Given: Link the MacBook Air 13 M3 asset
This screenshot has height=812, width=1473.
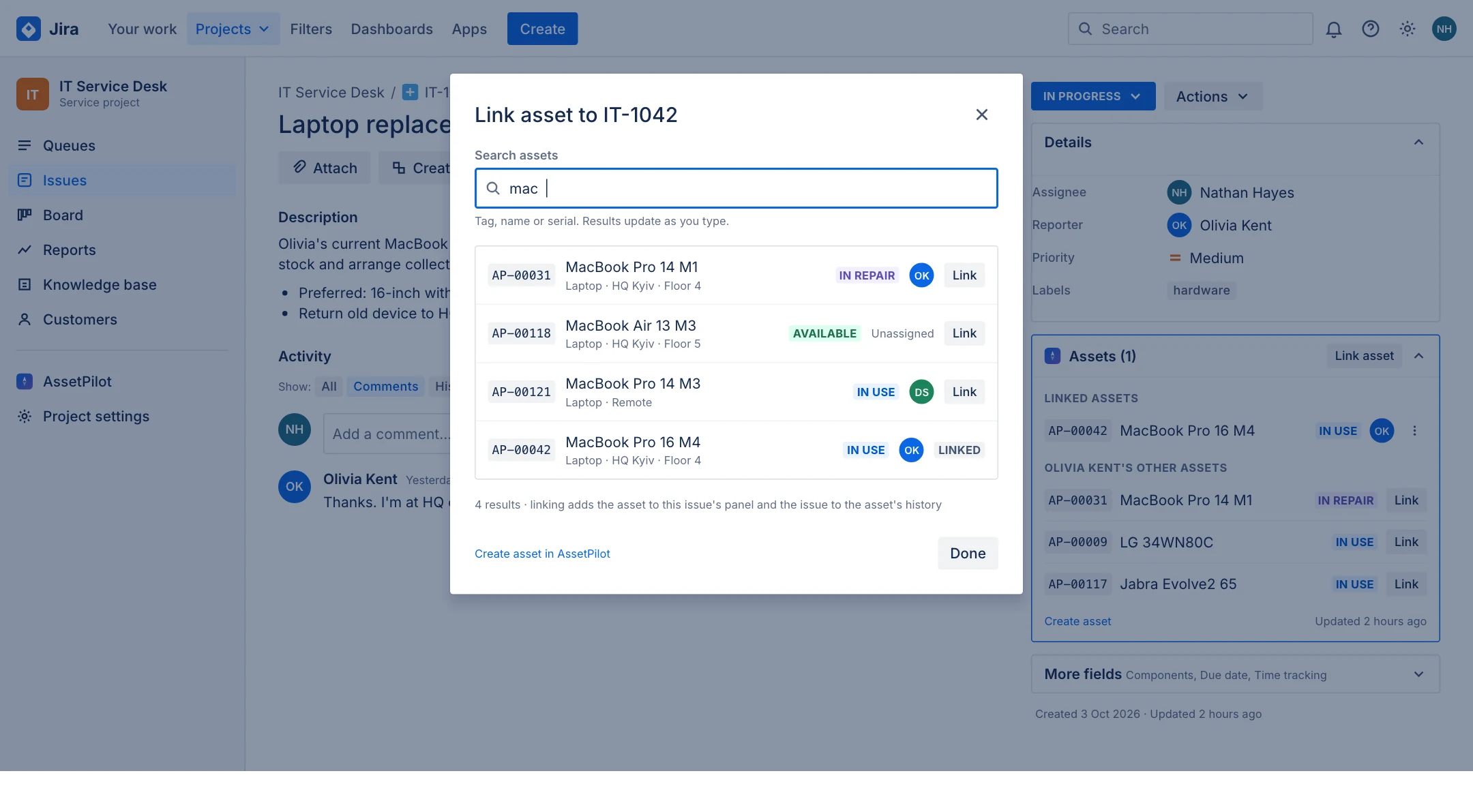Looking at the screenshot, I should (964, 333).
